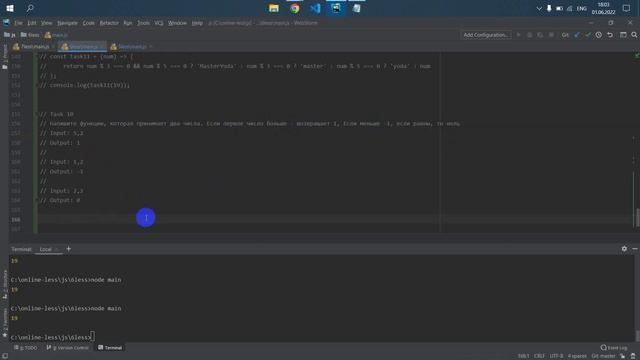Close the third editor tab
The height and width of the screenshot is (360, 640).
click(151, 47)
